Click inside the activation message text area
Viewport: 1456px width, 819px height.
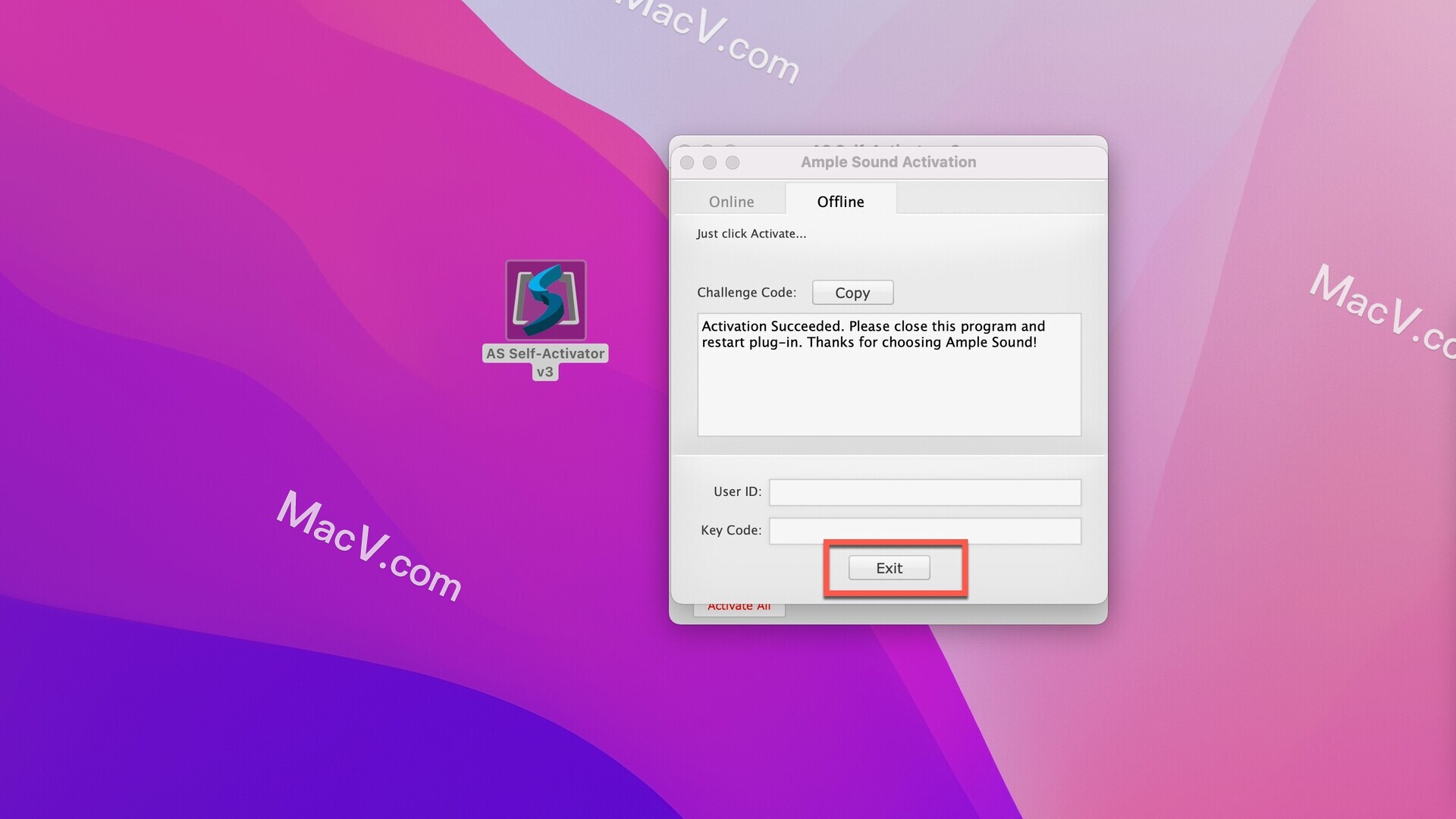click(889, 375)
